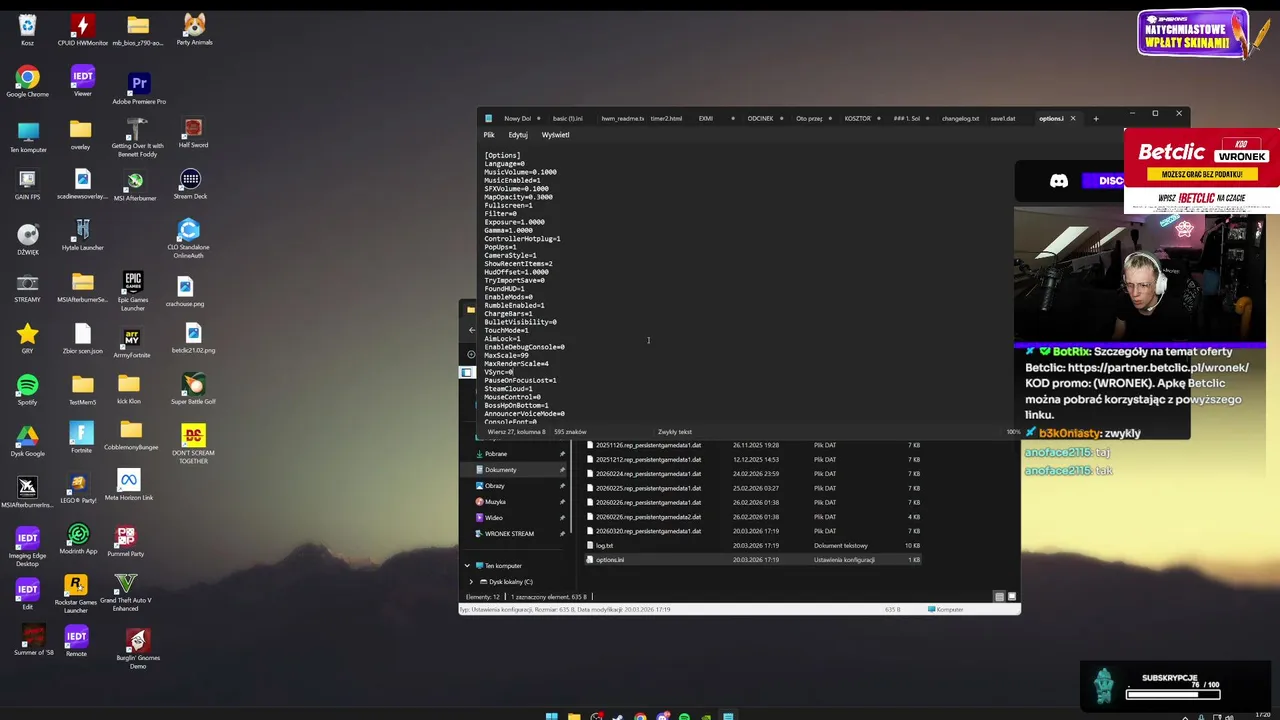
Task: Launch CPUID HWMonitor from desktop
Action: 82,30
